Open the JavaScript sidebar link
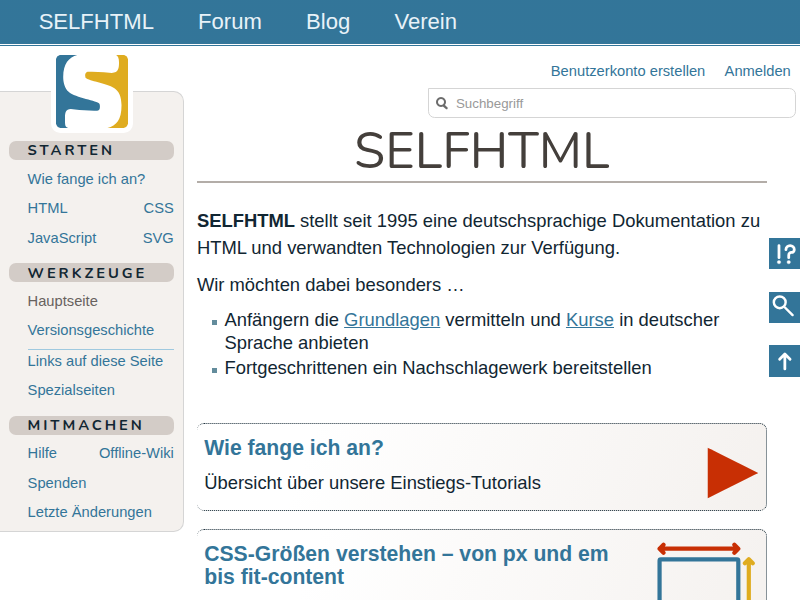 62,238
